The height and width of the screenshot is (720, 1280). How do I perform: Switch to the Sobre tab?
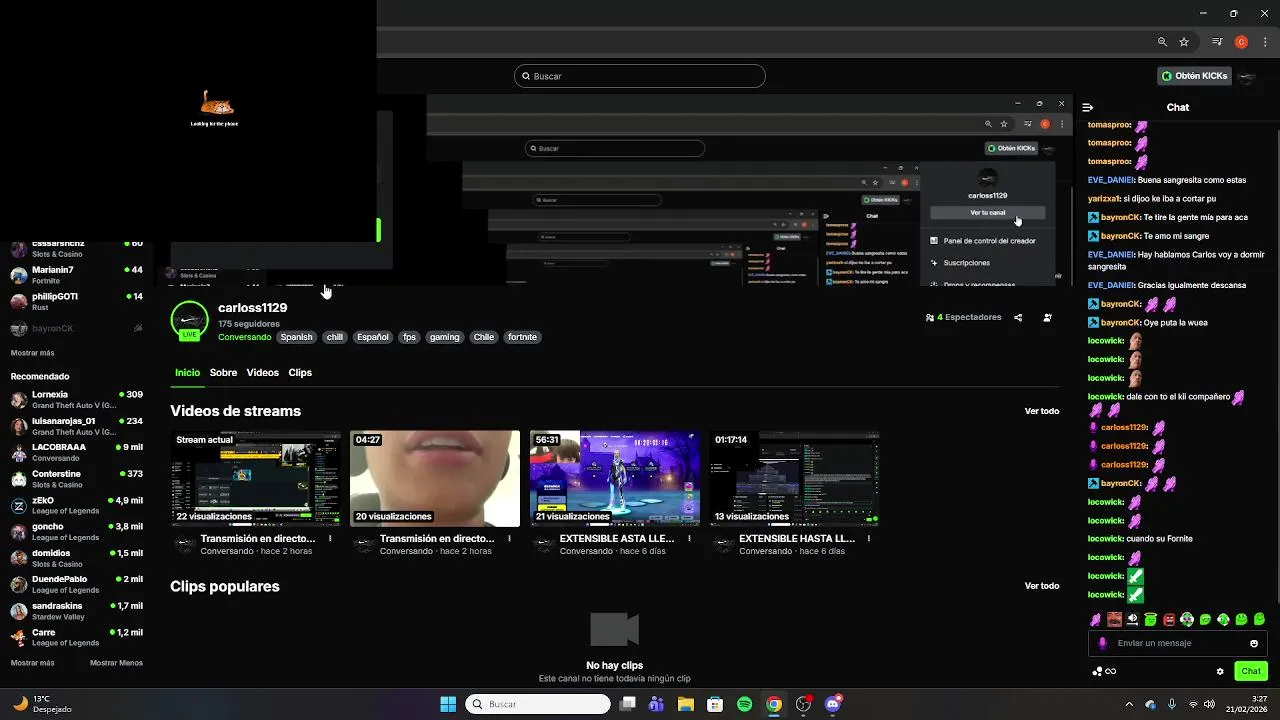[223, 372]
